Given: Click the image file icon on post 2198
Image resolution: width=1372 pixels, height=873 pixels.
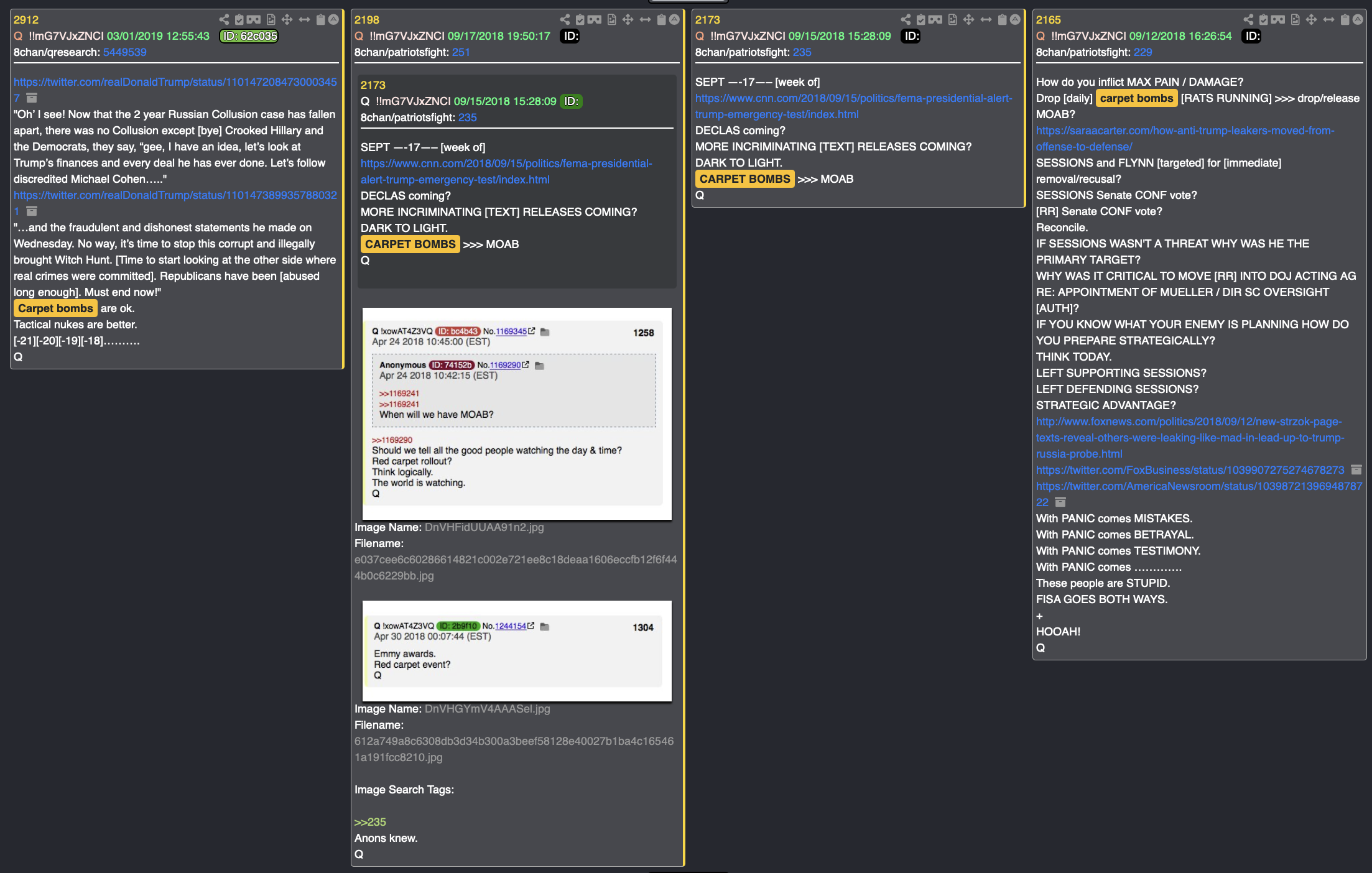Looking at the screenshot, I should [x=612, y=20].
